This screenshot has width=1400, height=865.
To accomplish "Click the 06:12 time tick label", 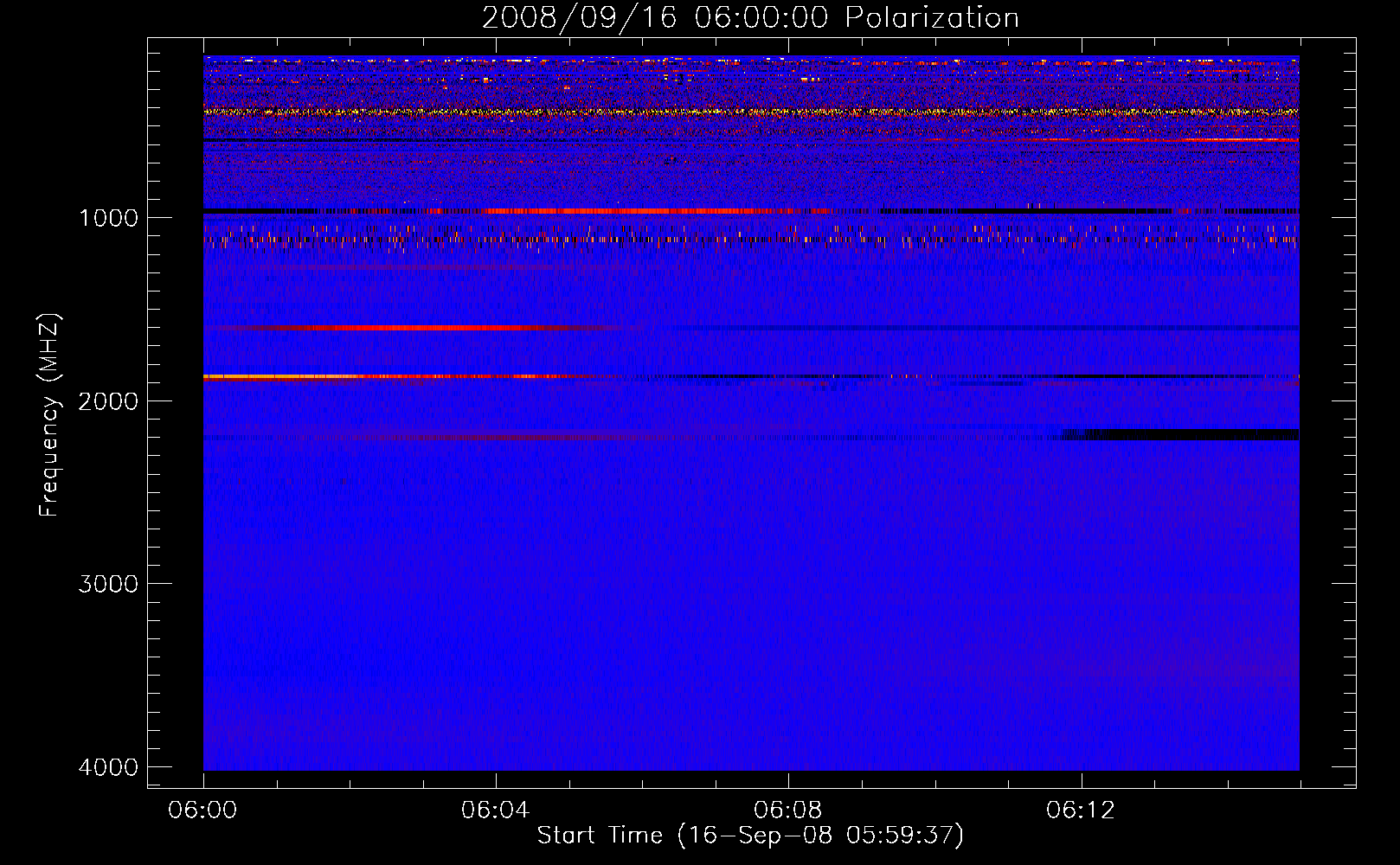I will pos(1080,811).
